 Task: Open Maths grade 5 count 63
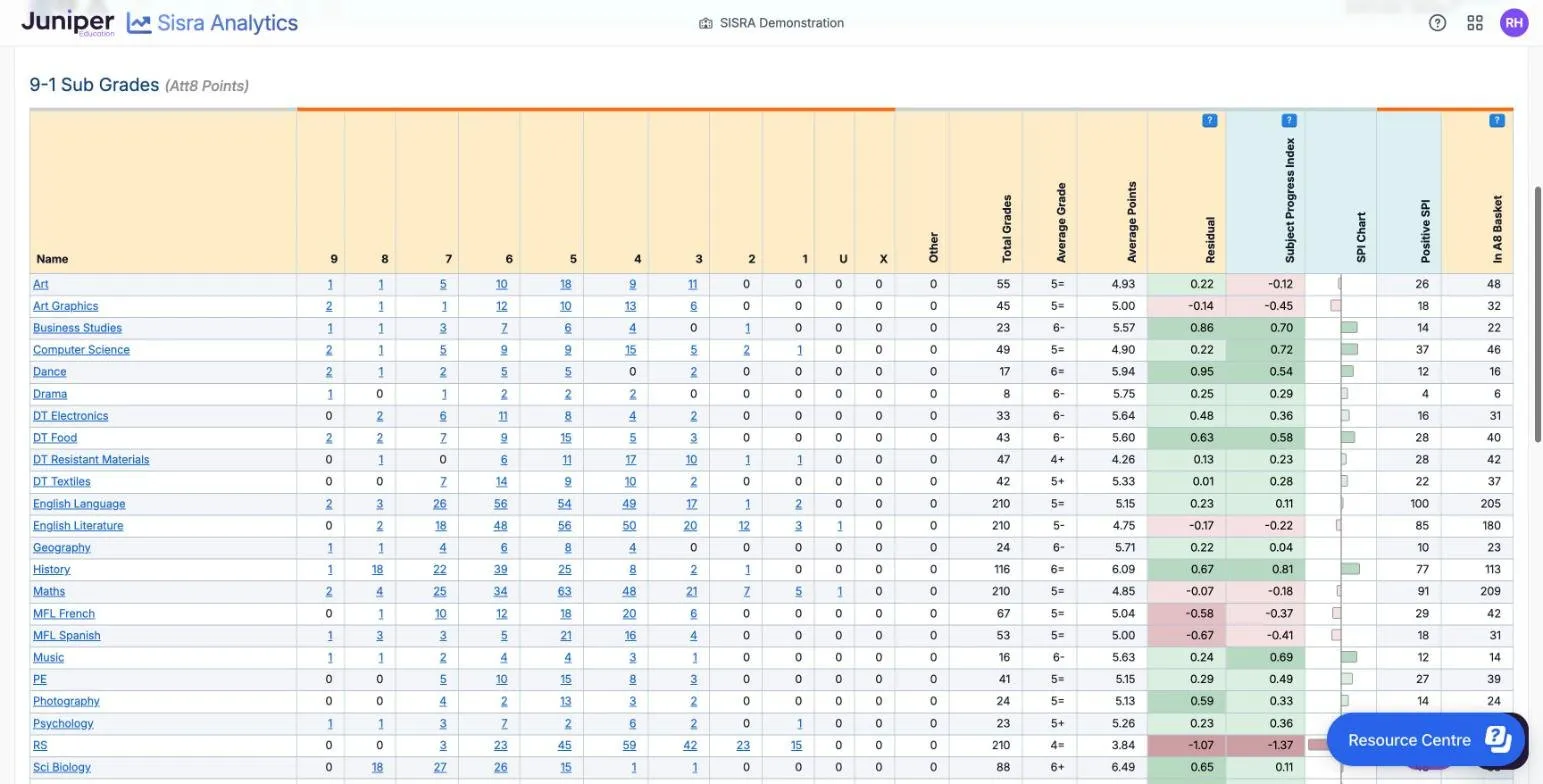pos(565,592)
